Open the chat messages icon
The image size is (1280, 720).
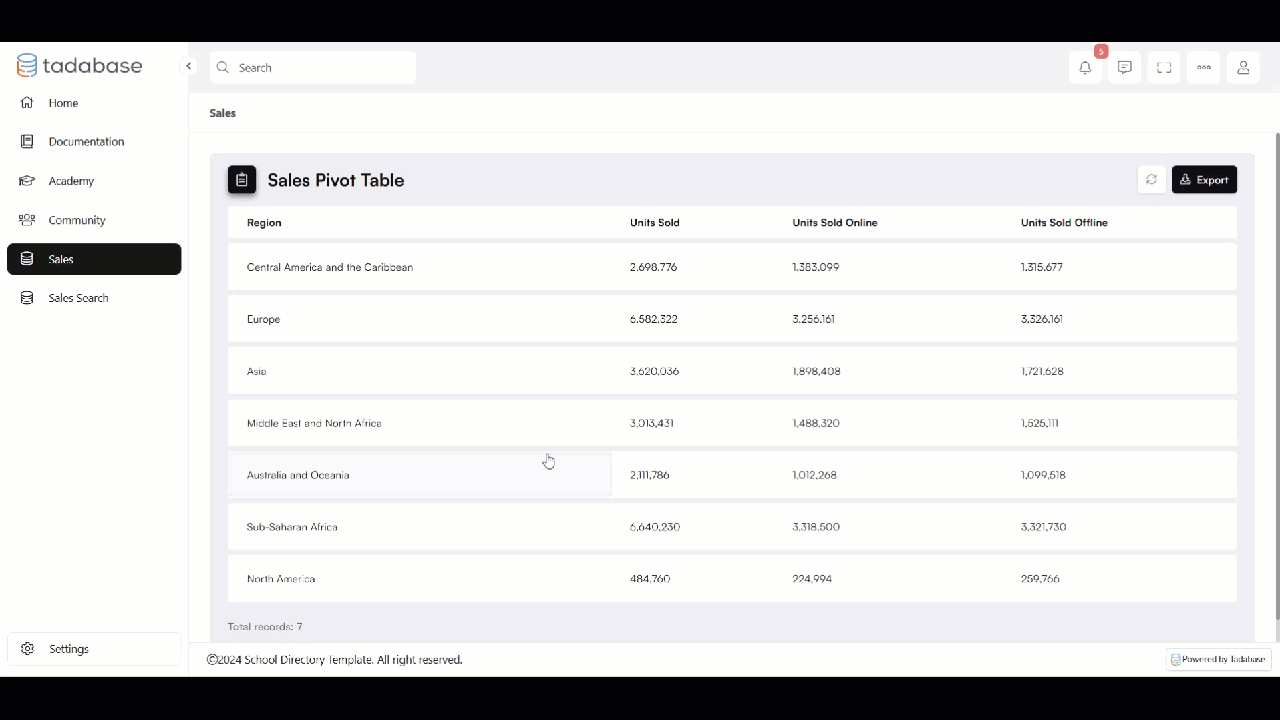pos(1124,68)
